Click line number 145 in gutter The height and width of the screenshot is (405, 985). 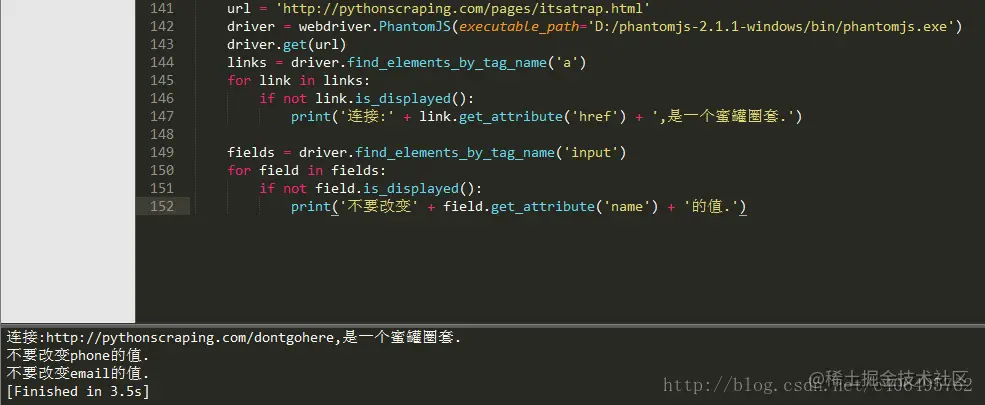point(162,80)
